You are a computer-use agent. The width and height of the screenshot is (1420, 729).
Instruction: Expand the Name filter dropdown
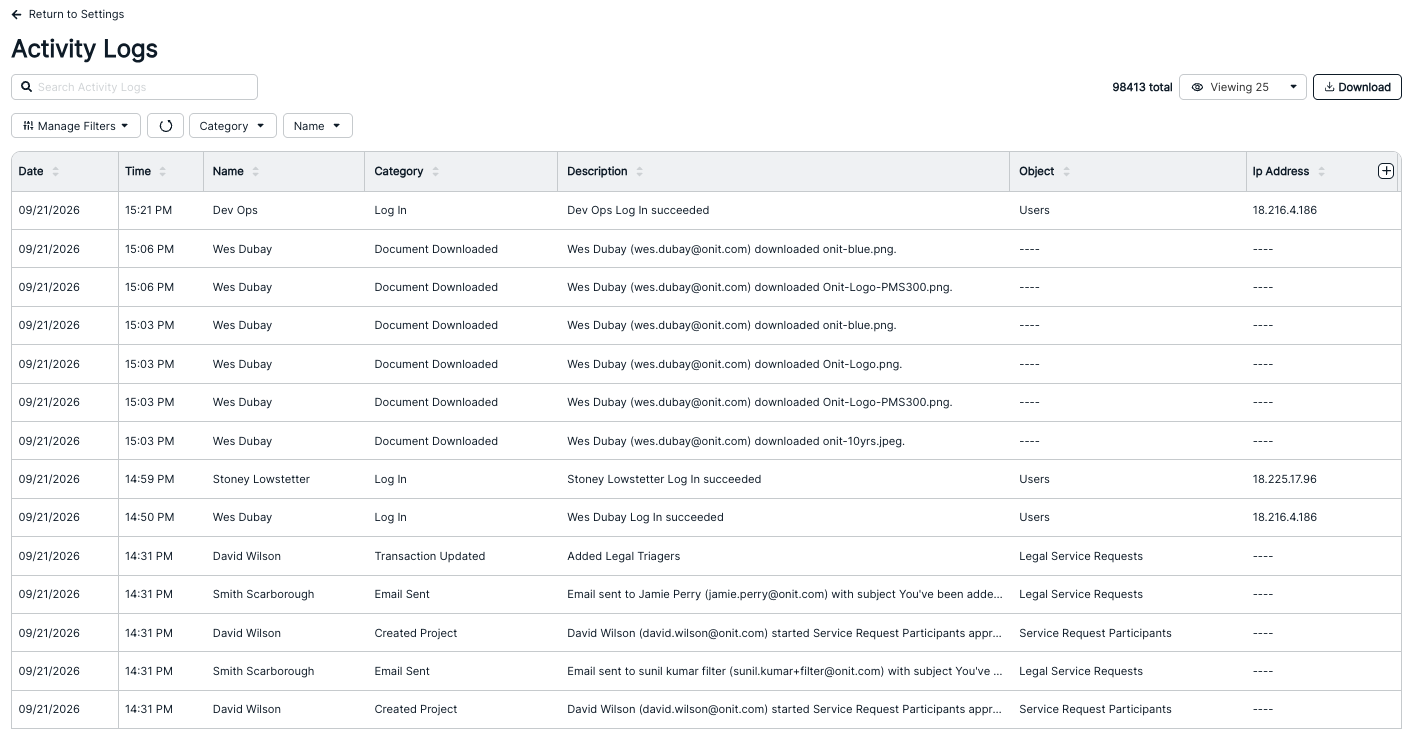318,126
